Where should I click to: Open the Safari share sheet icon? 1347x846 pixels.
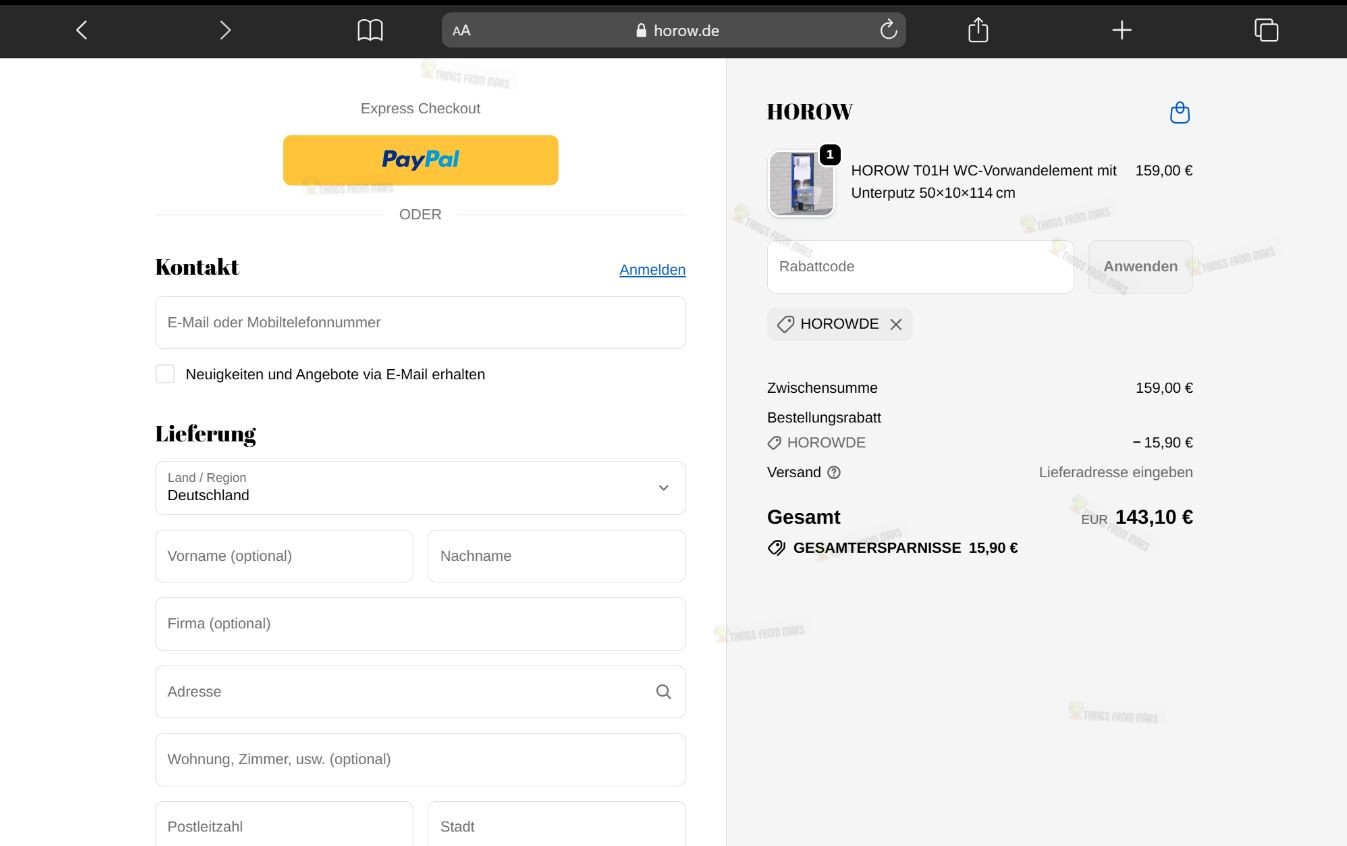point(978,30)
